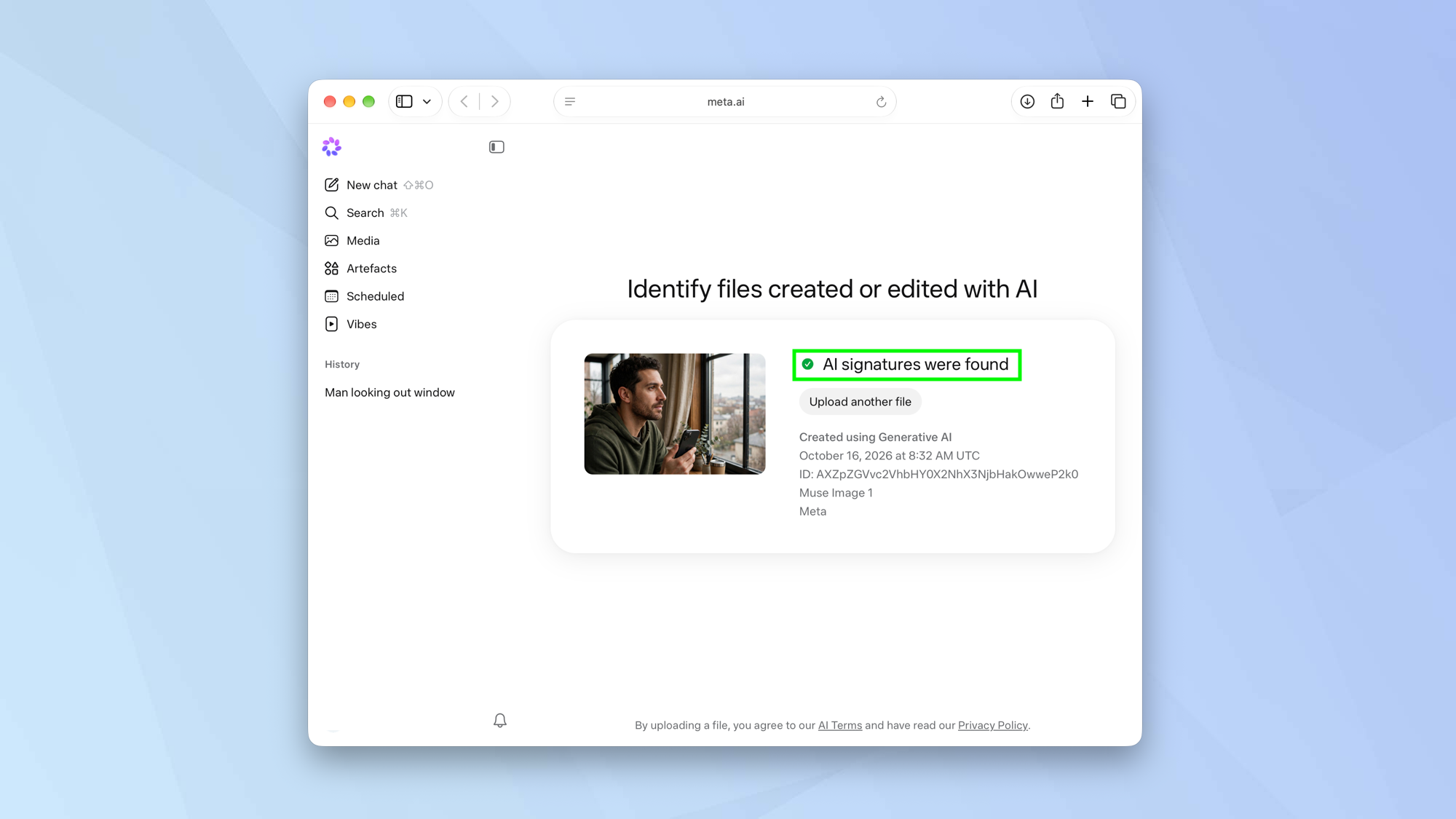Click Upload another file button

tap(860, 402)
